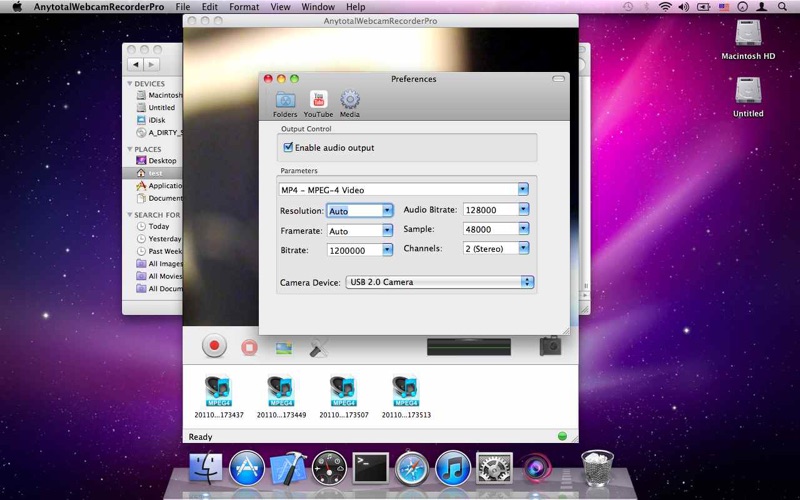
Task: Select Desktop in Finder sidebar
Action: [x=156, y=160]
